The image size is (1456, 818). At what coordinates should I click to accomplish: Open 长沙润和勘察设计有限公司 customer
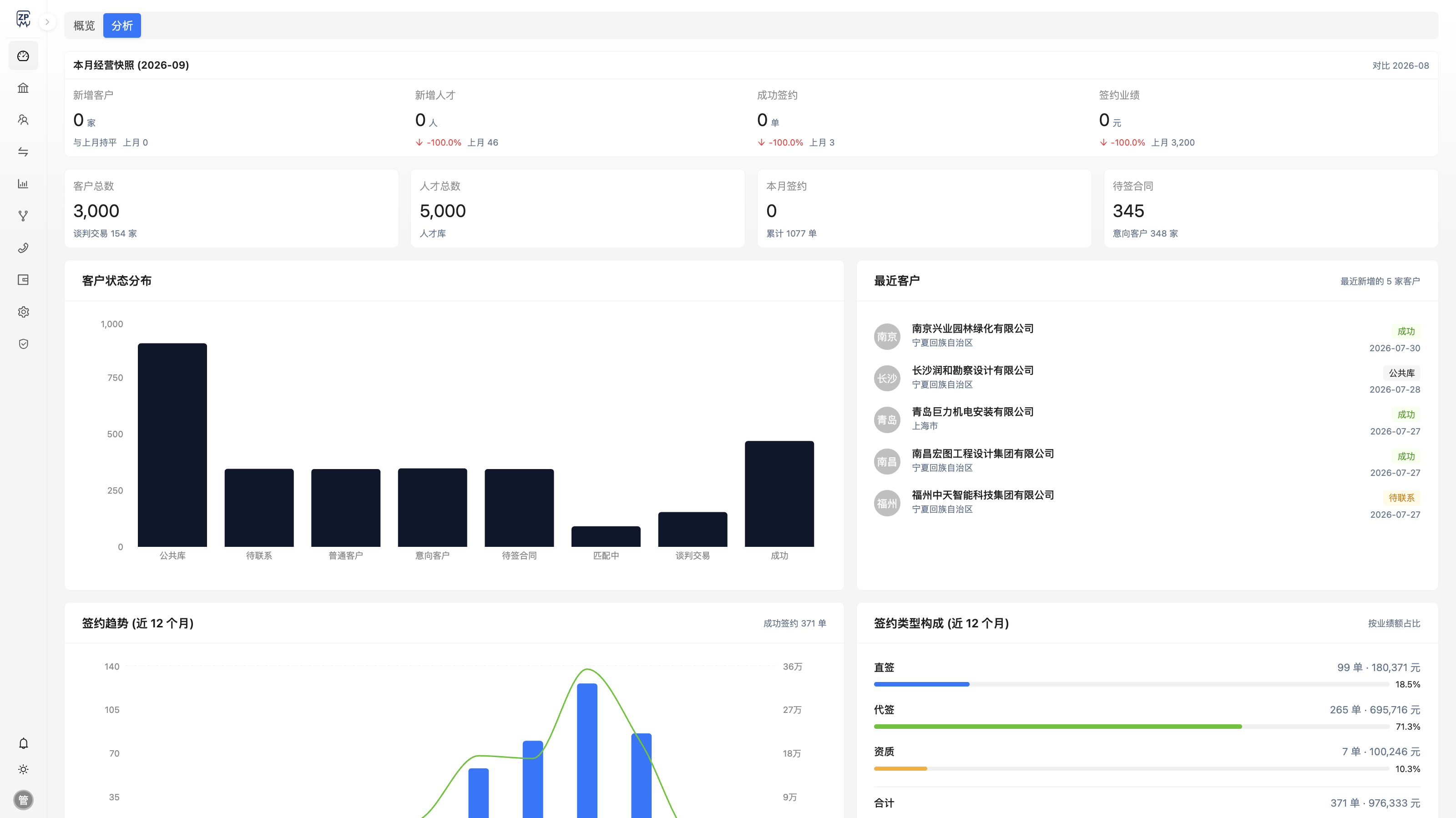(x=973, y=370)
